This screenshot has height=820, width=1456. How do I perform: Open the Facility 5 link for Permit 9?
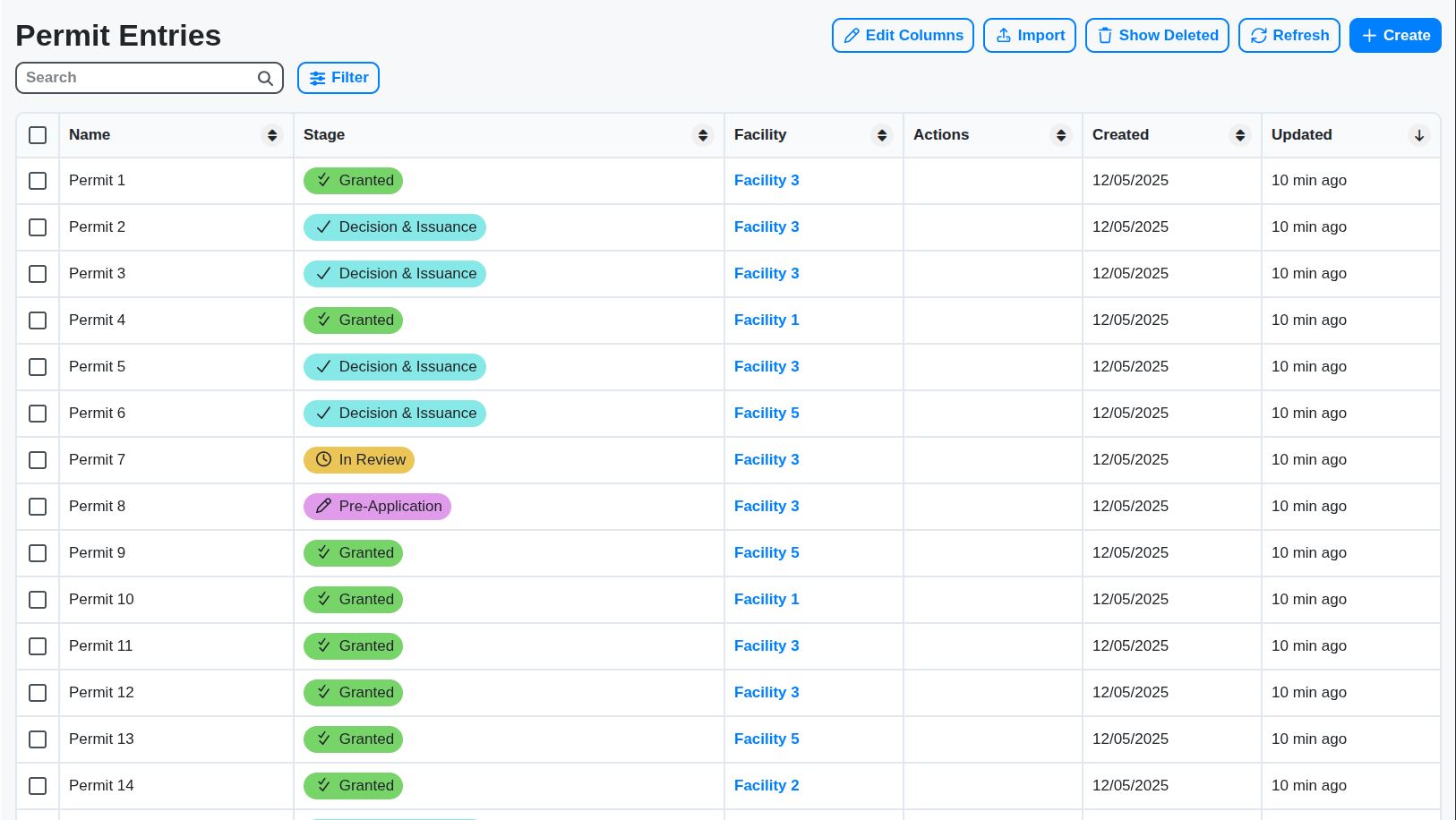[767, 552]
